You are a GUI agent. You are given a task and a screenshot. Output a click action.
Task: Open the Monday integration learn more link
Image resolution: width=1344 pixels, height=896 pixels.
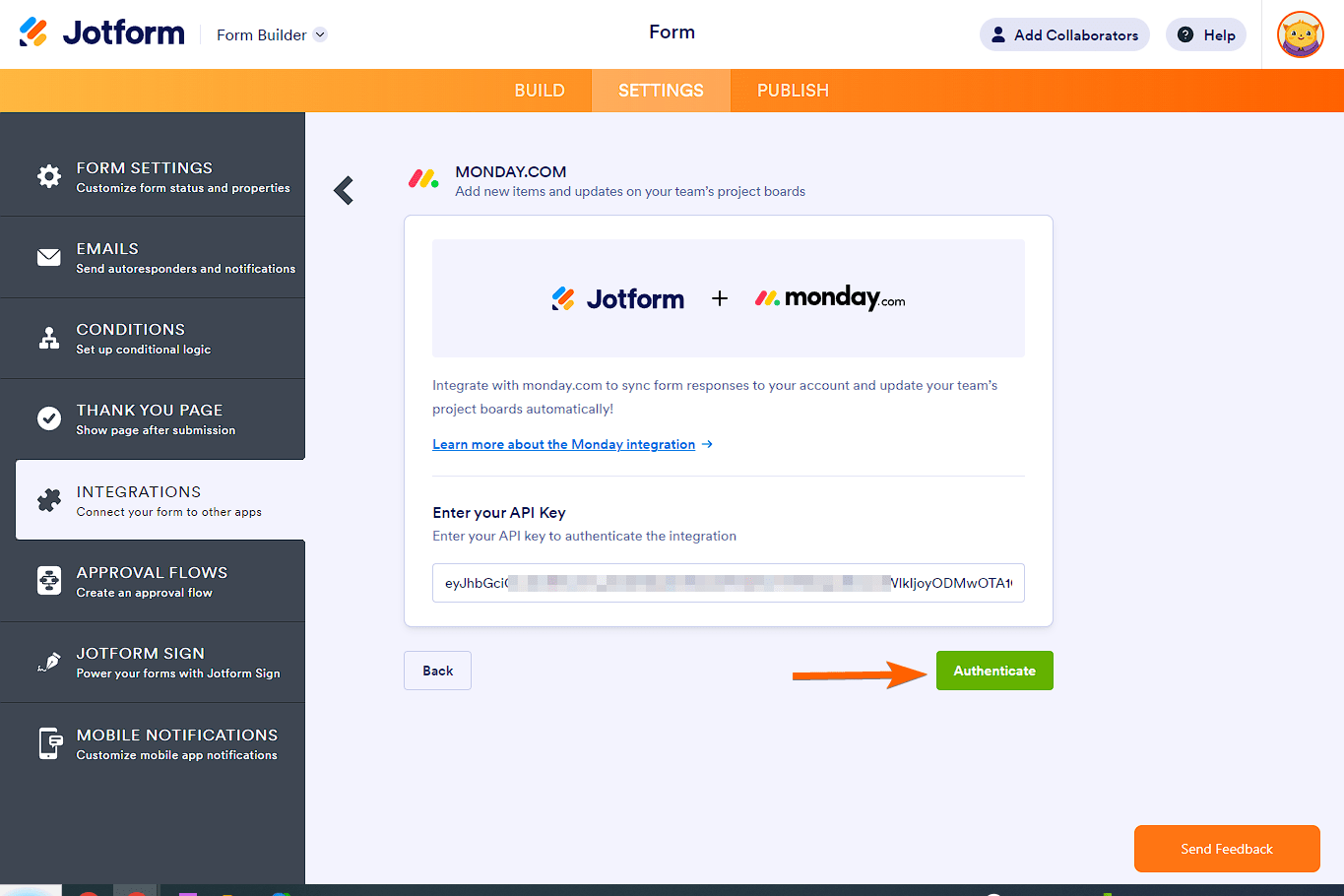pos(563,444)
